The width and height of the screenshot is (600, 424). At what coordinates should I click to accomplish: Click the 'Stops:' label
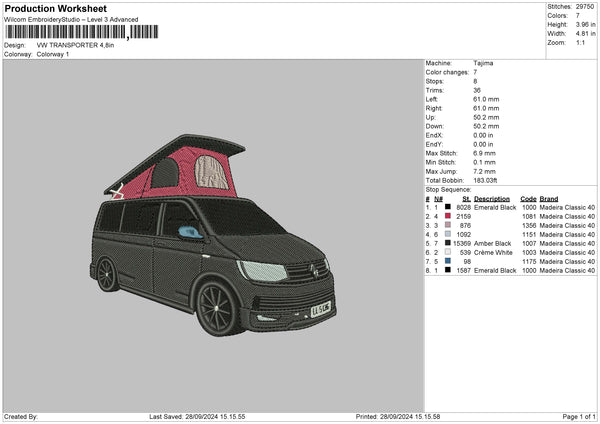click(435, 81)
